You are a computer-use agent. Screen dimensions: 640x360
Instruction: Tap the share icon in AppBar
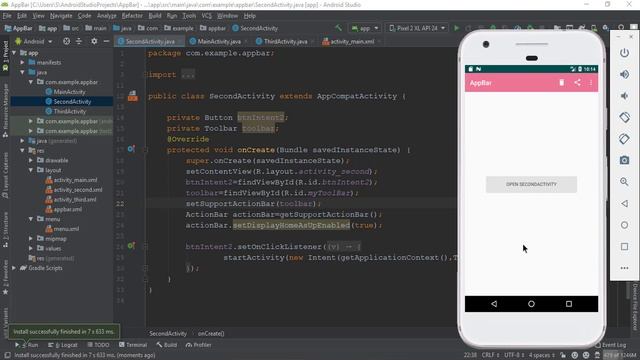tap(577, 82)
